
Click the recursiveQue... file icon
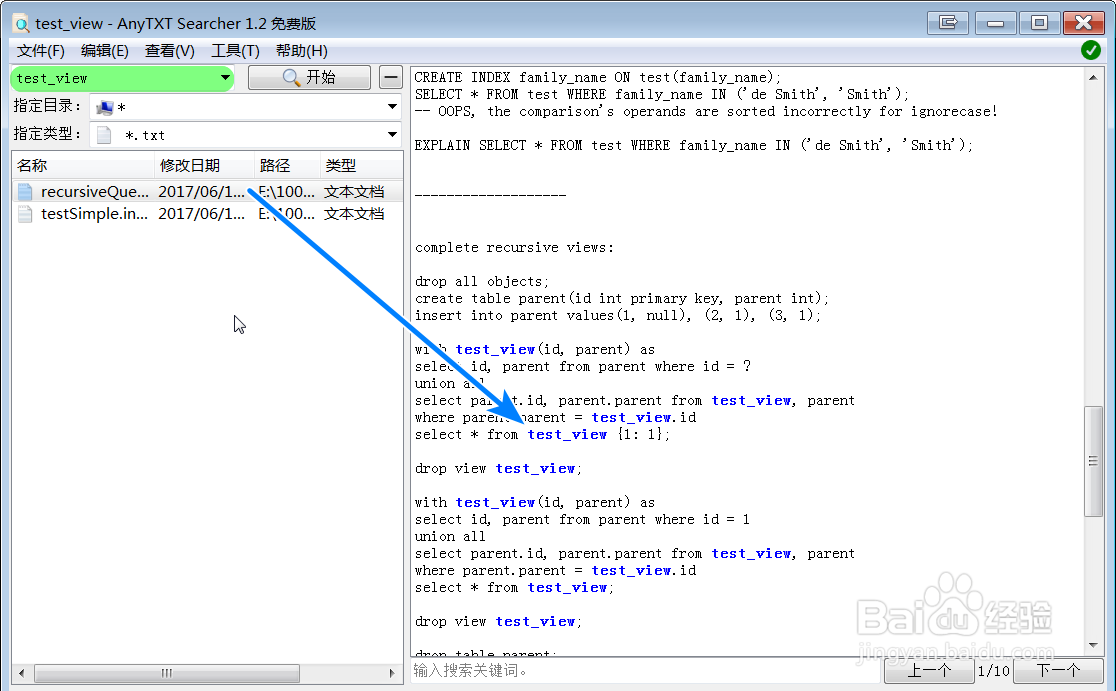click(x=25, y=192)
